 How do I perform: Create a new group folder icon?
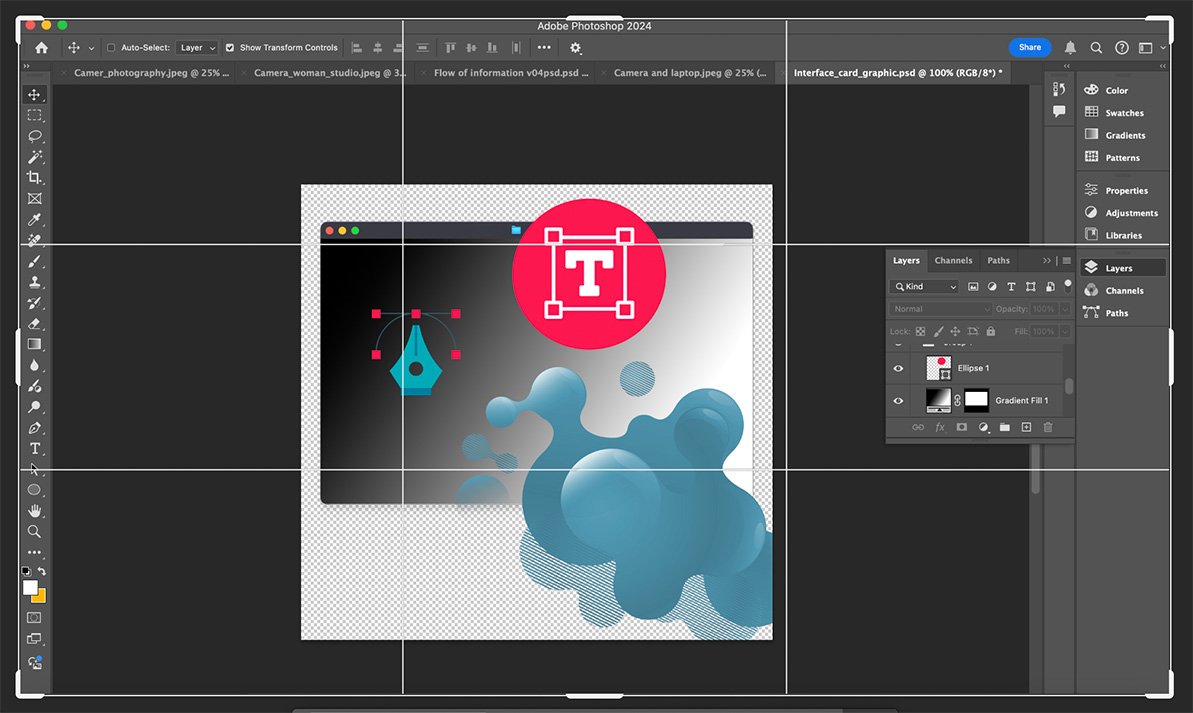click(1004, 428)
